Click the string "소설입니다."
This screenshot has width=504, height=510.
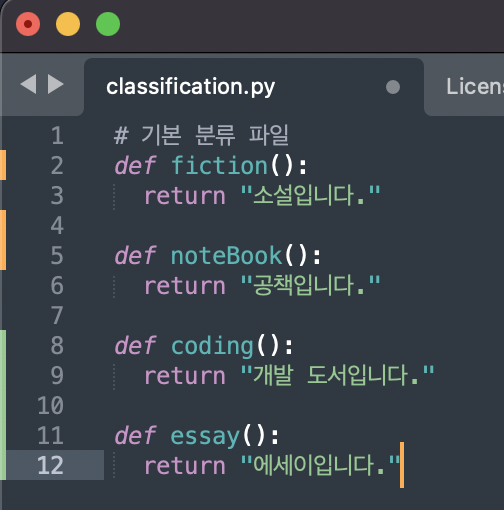tap(310, 195)
